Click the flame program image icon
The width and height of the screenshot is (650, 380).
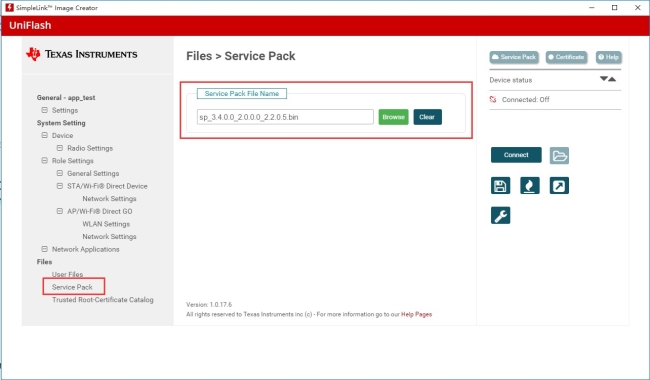coord(530,186)
